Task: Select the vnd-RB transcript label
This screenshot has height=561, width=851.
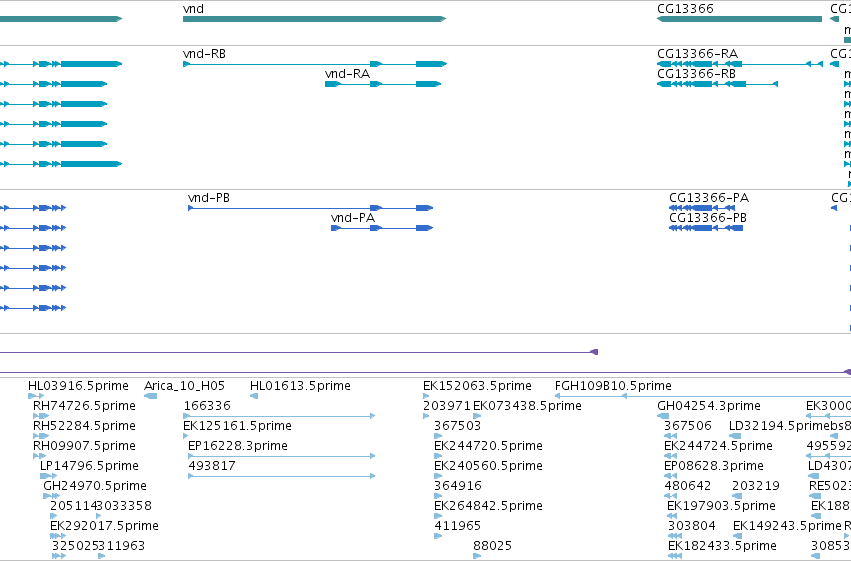Action: click(x=204, y=54)
